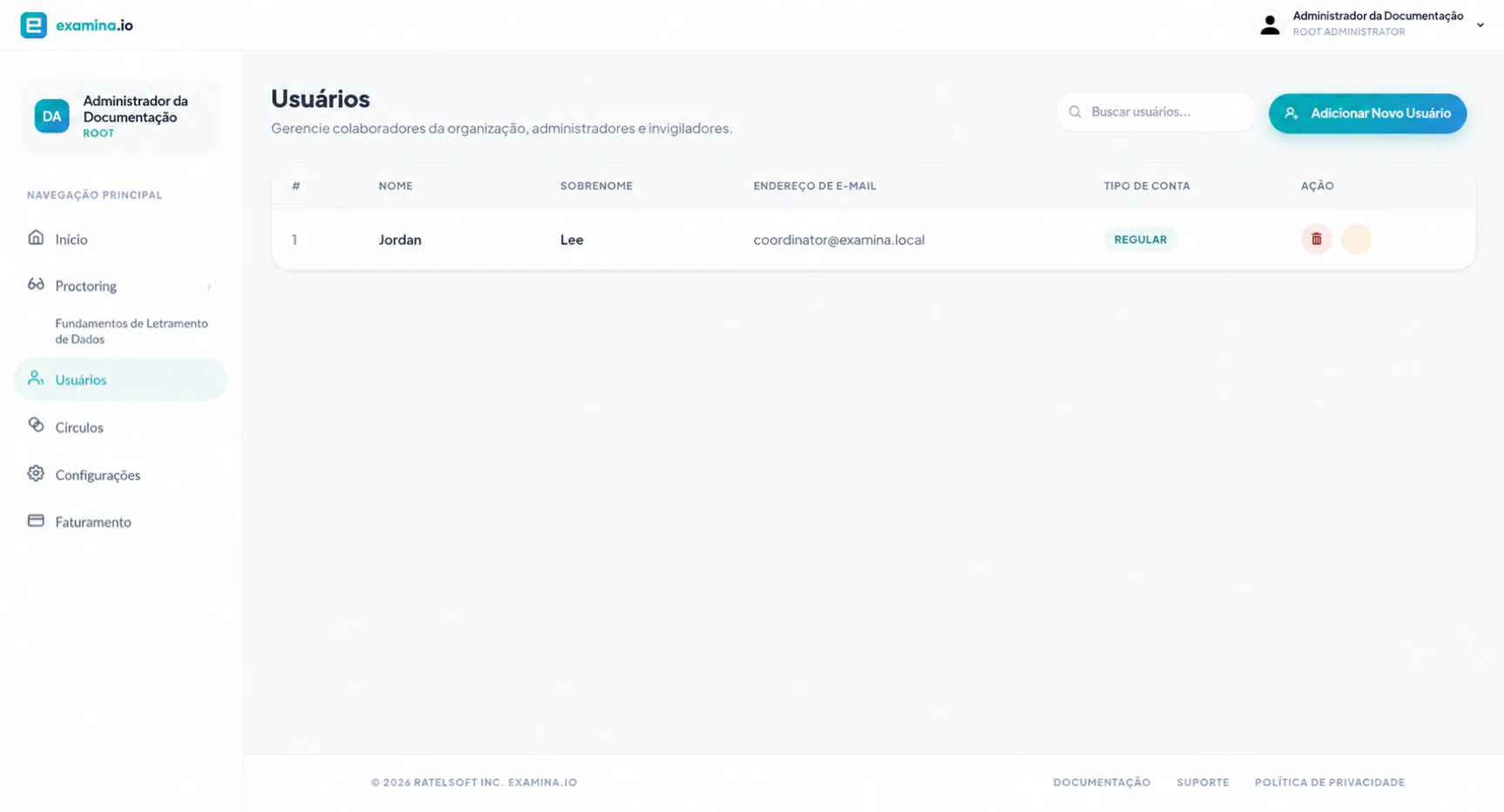Open the Suporte footer link
This screenshot has width=1504, height=812.
(x=1203, y=782)
